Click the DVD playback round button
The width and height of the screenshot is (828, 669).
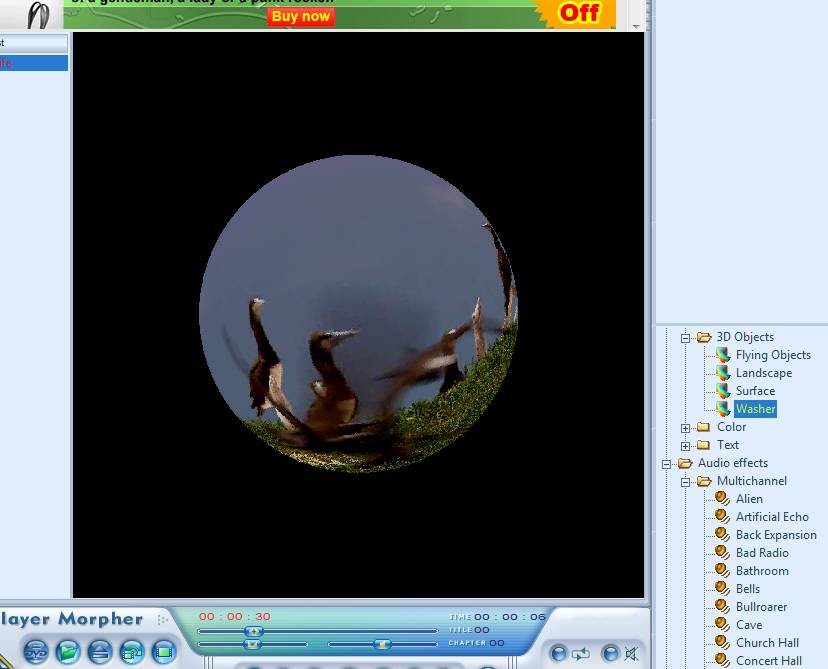[36, 652]
